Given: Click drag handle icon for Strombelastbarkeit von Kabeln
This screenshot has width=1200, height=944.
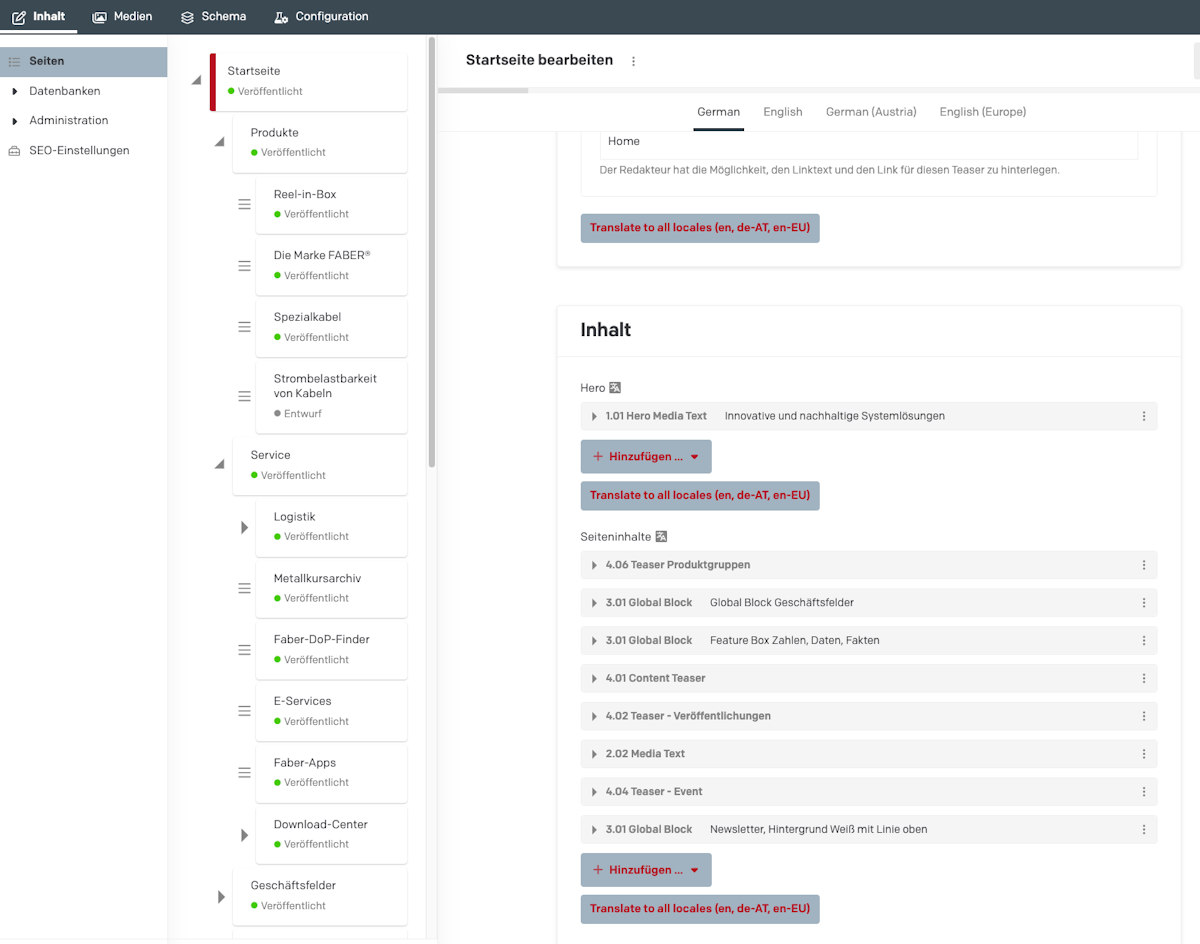Looking at the screenshot, I should (x=244, y=396).
